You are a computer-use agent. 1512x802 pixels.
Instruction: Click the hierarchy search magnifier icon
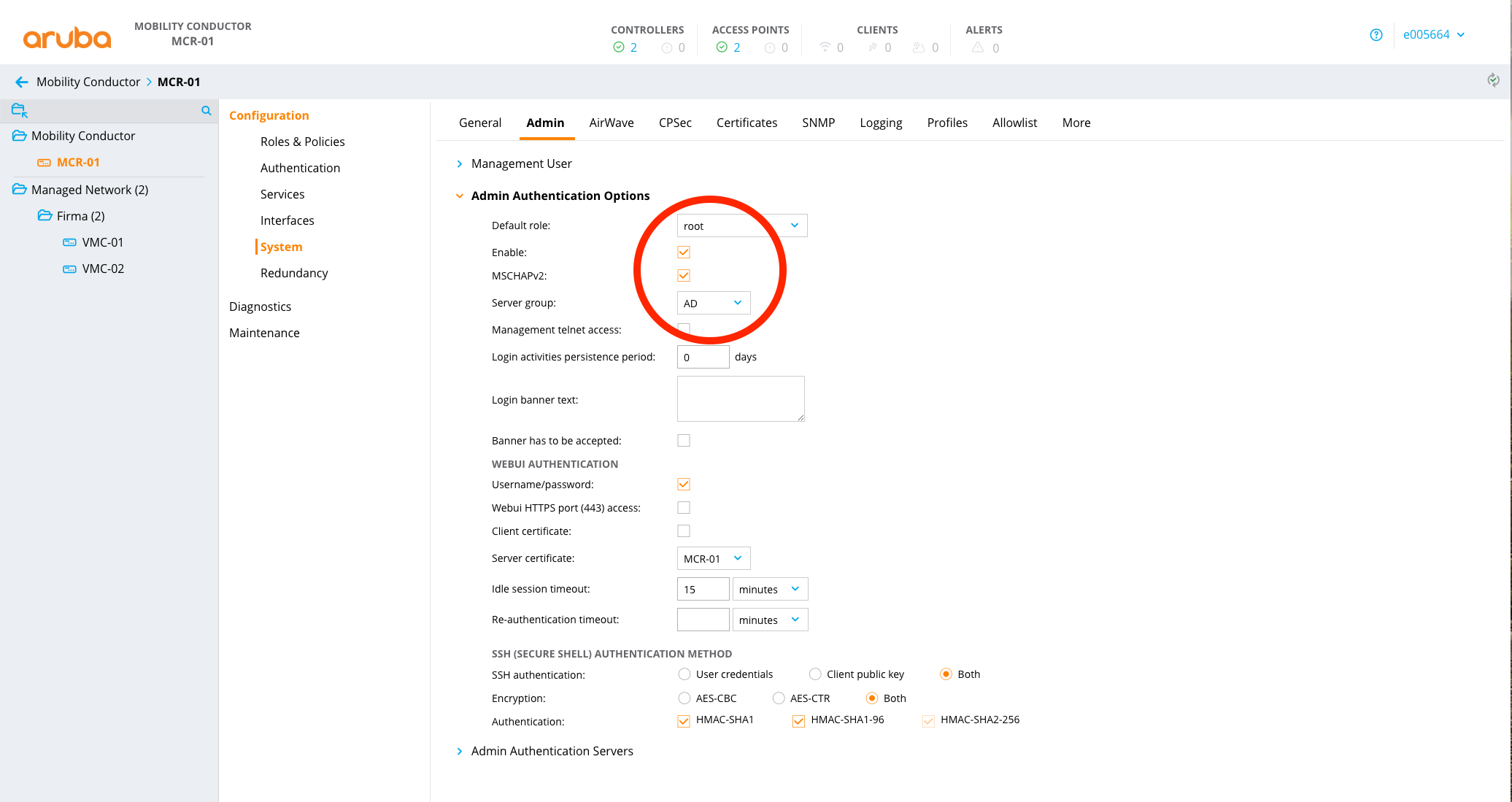coord(207,111)
